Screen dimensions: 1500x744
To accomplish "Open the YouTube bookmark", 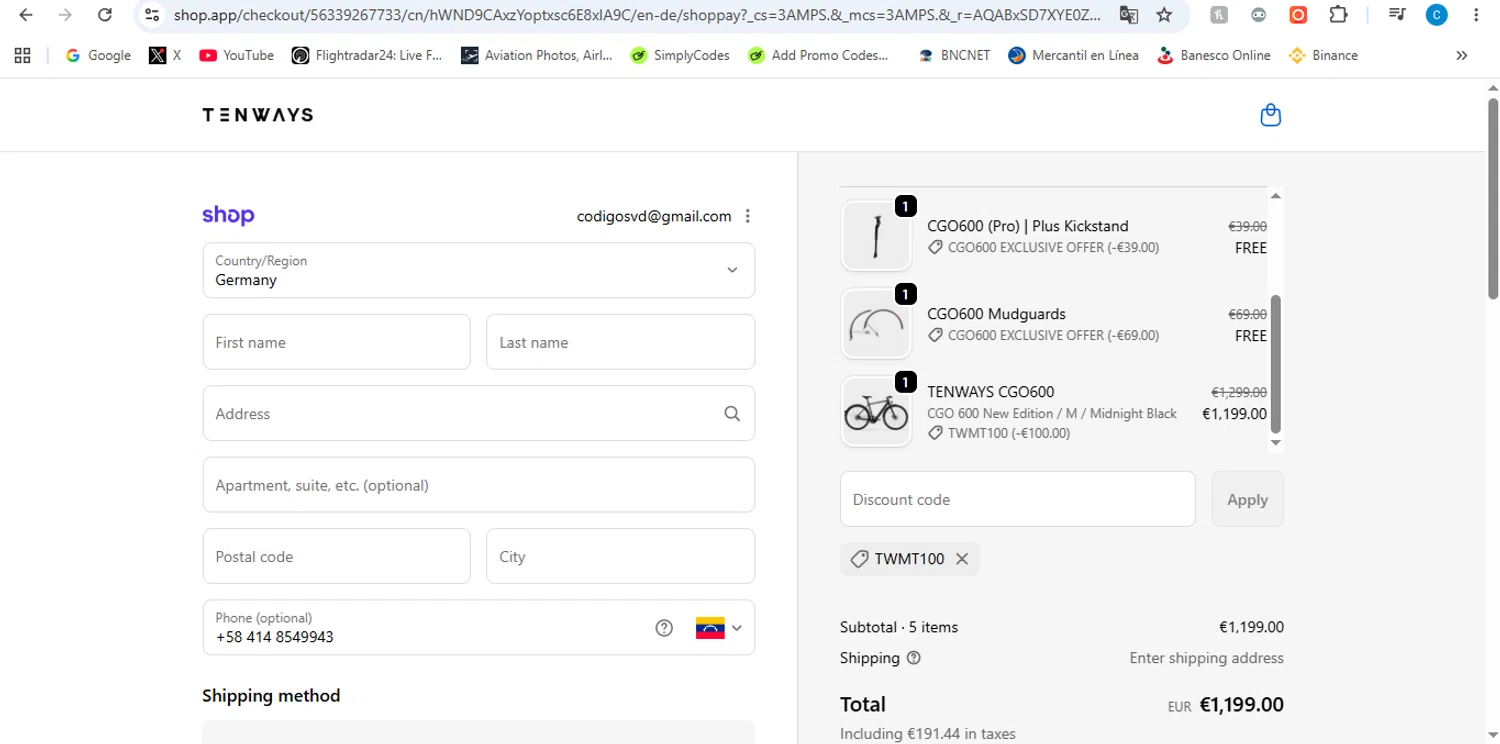I will pyautogui.click(x=237, y=56).
